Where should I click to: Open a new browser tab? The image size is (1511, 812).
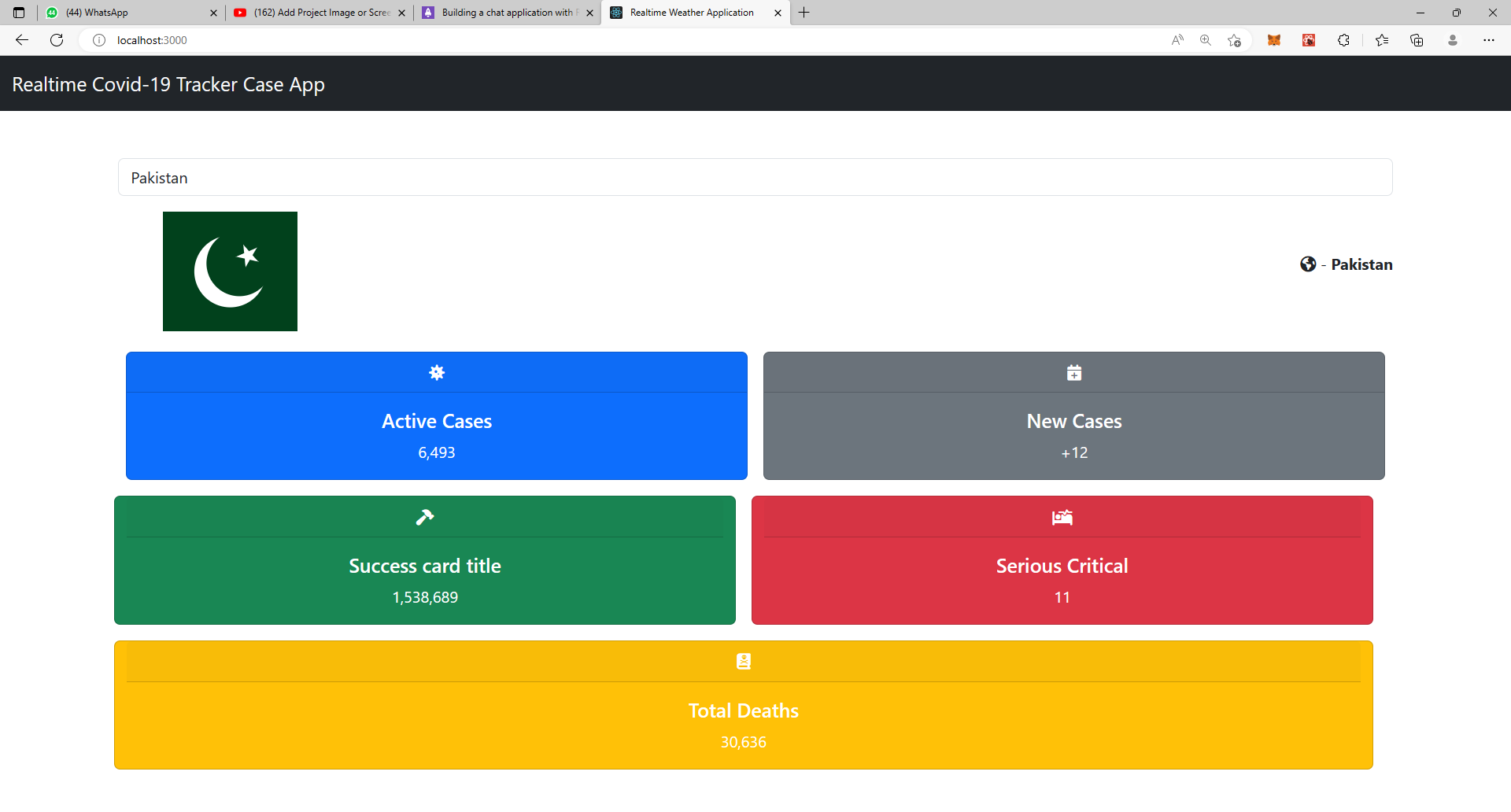coord(804,13)
